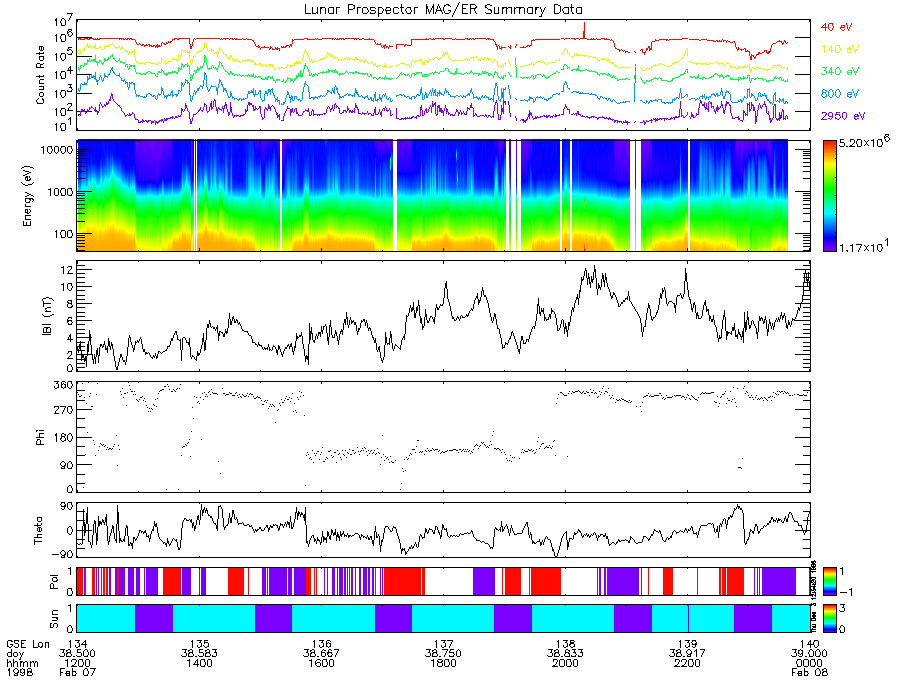Viewport: 900px width, 700px height.
Task: Click the 38.750 day-of-year value
Action: coord(444,654)
